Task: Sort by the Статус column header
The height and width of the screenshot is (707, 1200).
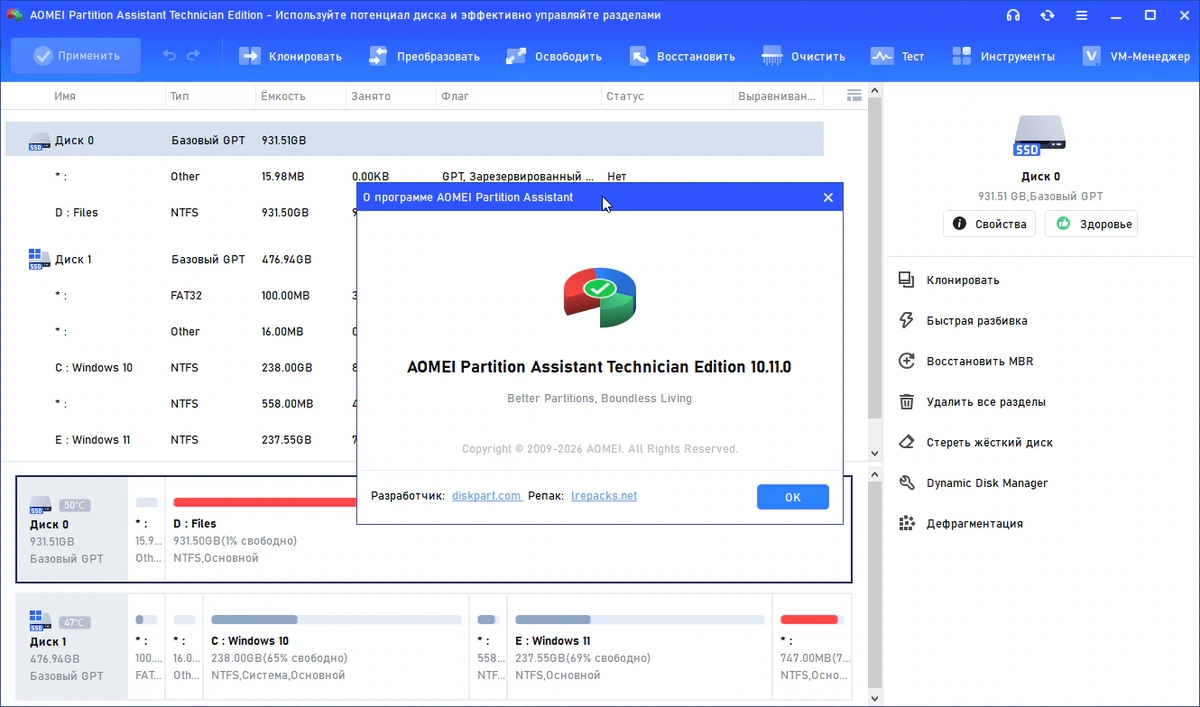Action: pyautogui.click(x=625, y=97)
